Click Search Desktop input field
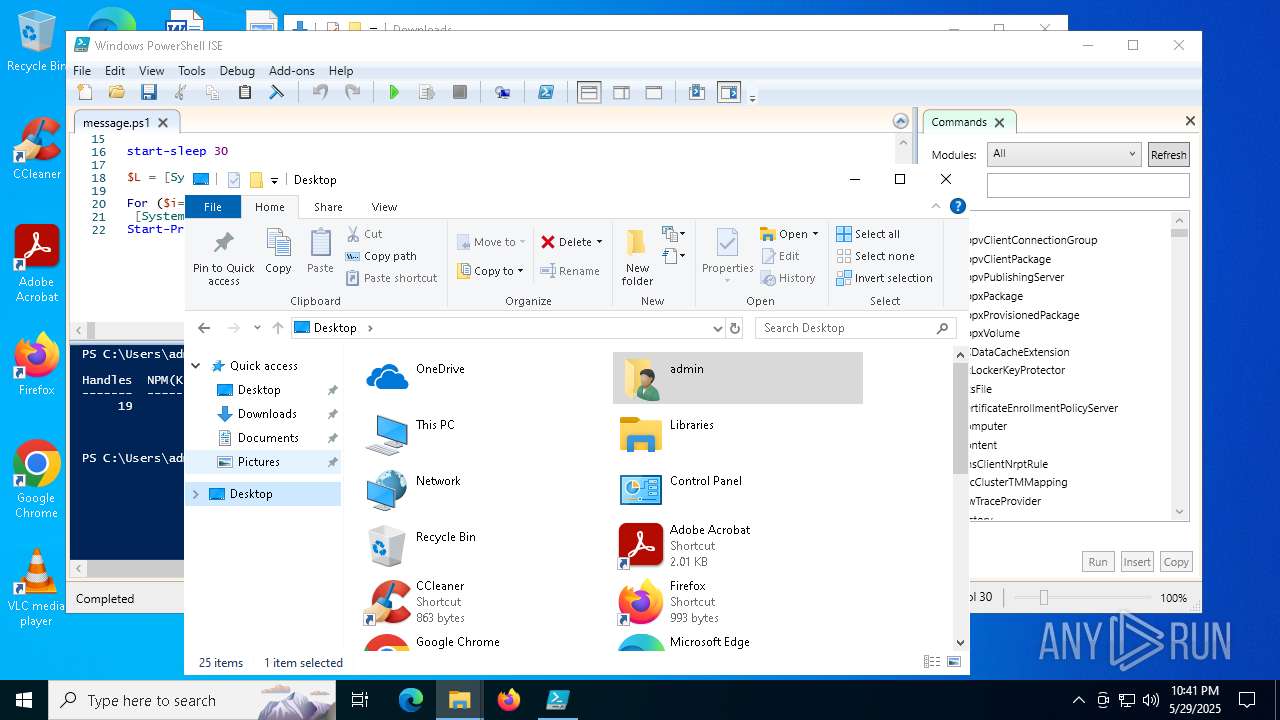 click(856, 328)
